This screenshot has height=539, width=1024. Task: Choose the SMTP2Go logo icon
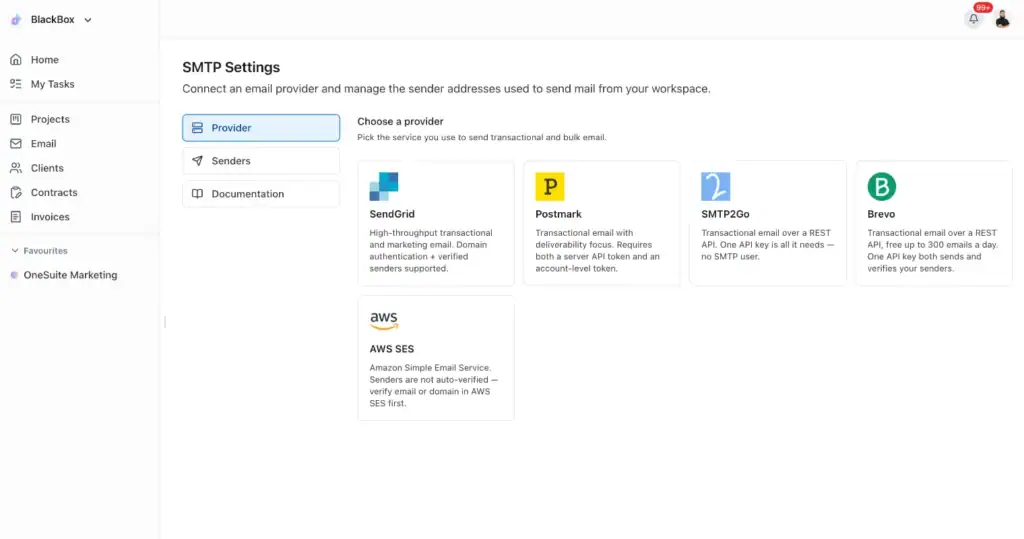(x=716, y=187)
